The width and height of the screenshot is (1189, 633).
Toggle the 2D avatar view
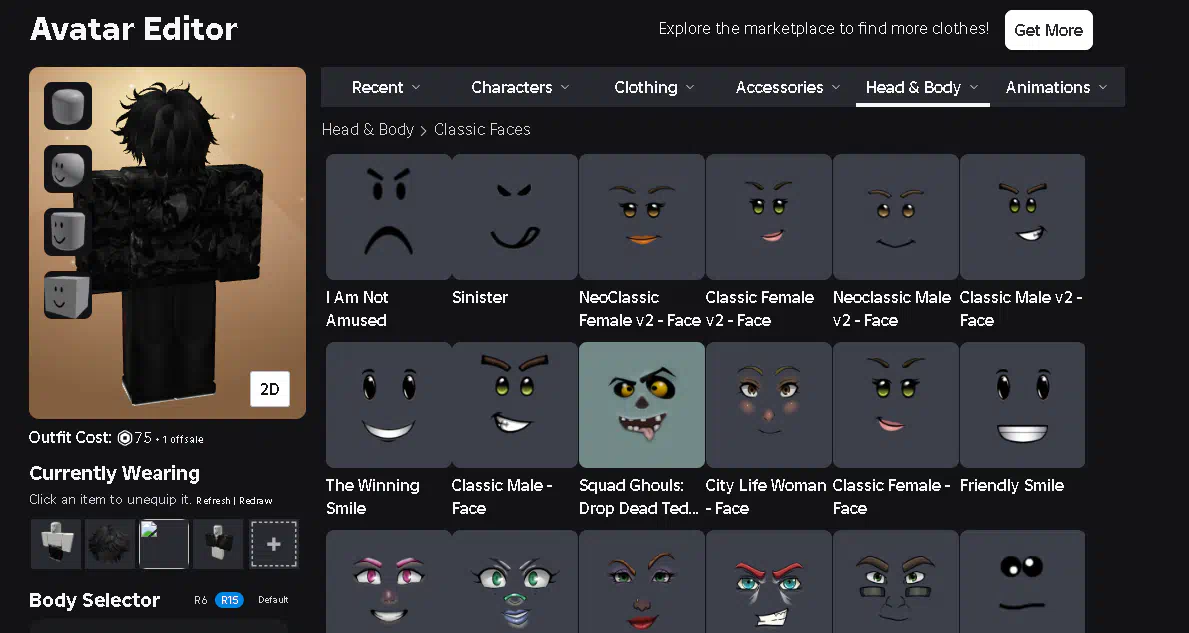pyautogui.click(x=270, y=389)
